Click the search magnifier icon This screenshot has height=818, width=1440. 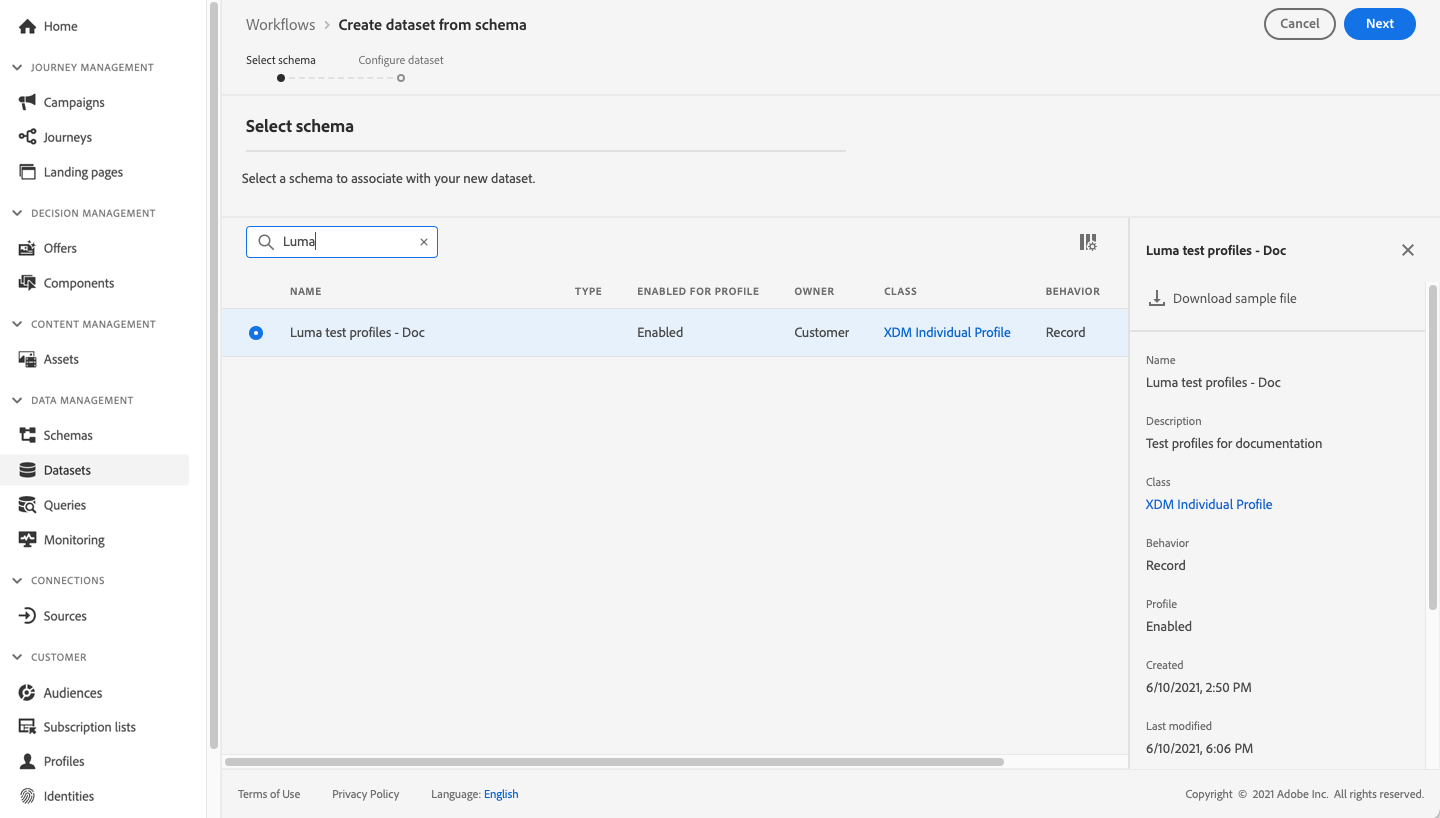pyautogui.click(x=266, y=242)
